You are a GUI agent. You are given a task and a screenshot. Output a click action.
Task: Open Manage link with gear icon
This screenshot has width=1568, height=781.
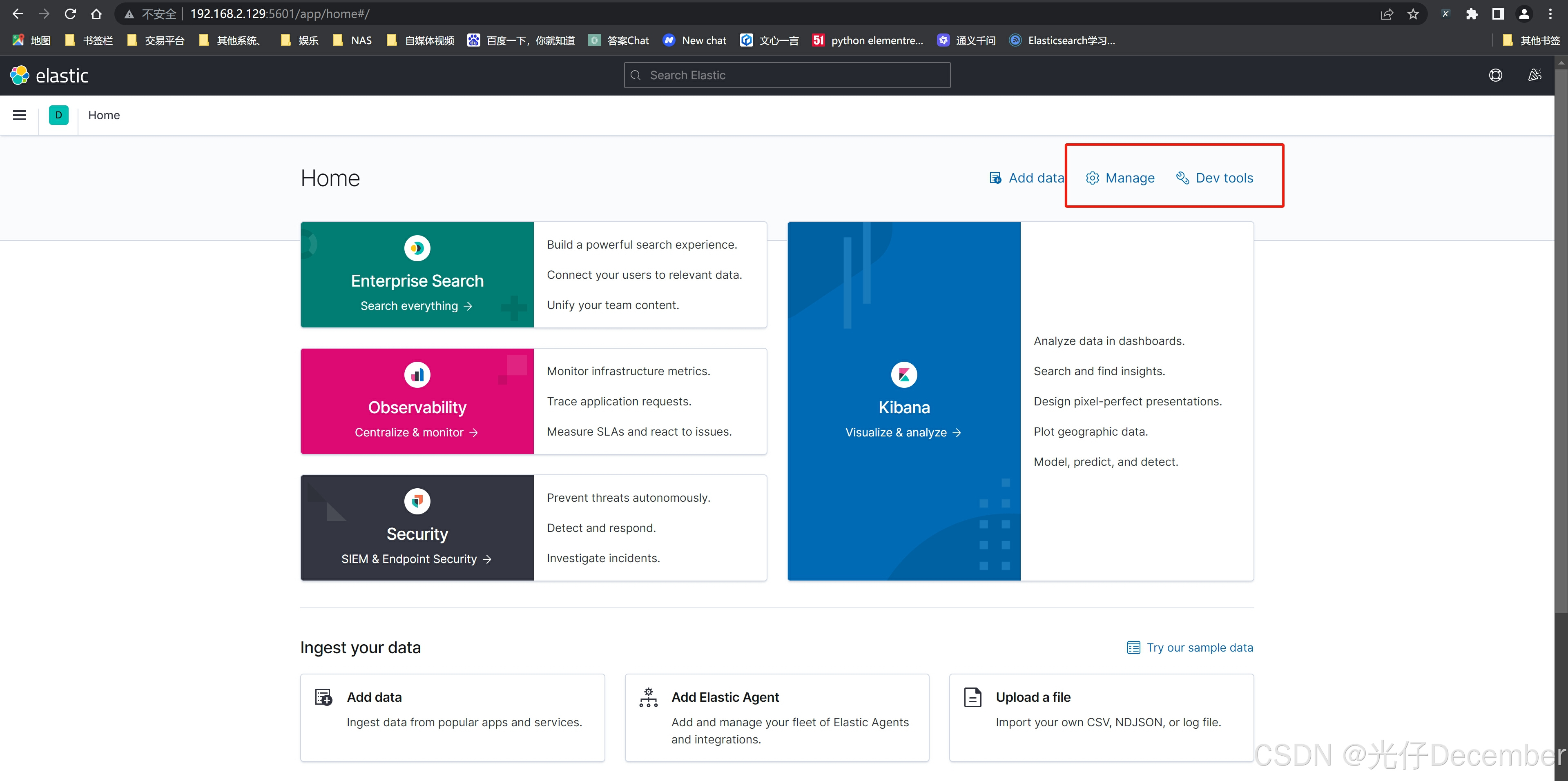[1120, 178]
